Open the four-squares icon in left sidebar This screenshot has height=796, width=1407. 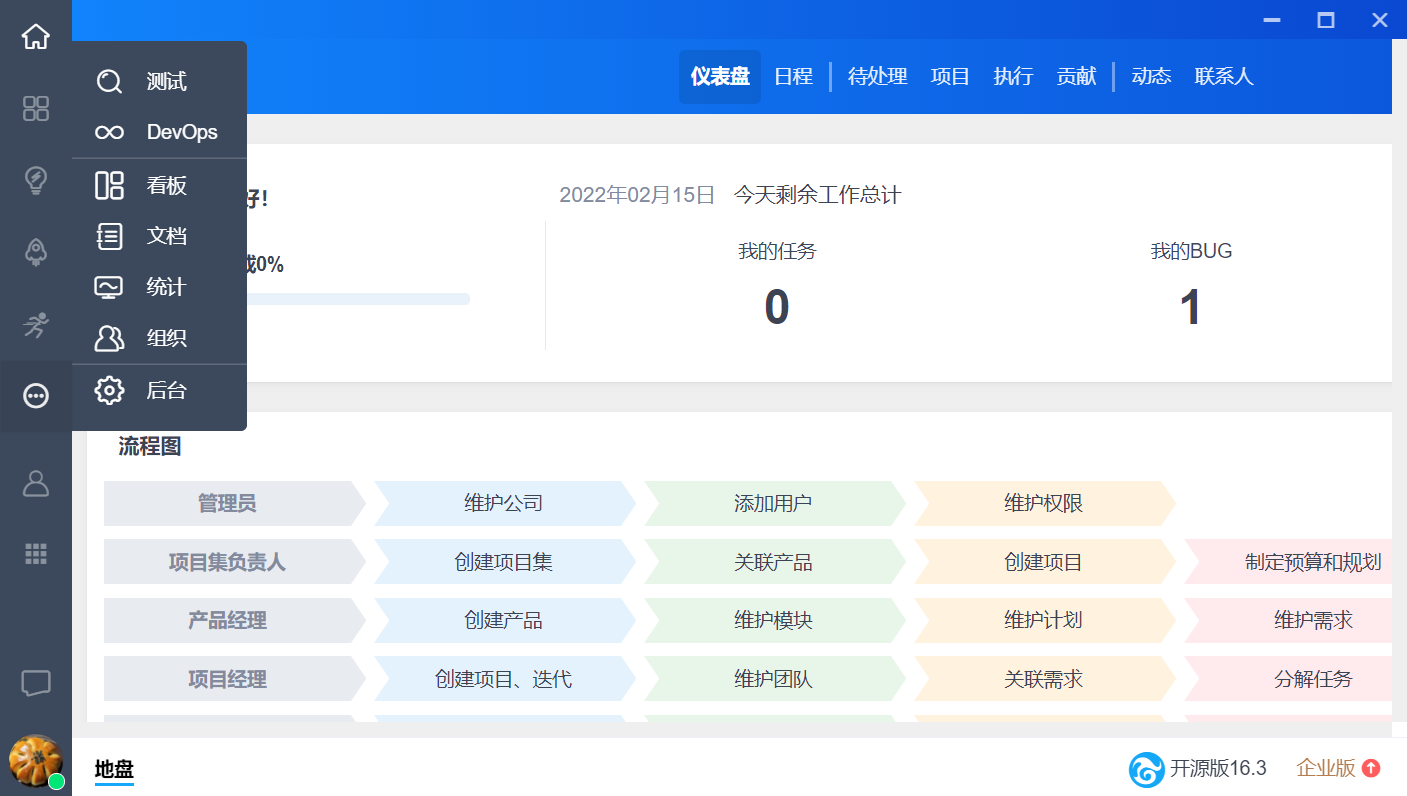(36, 109)
